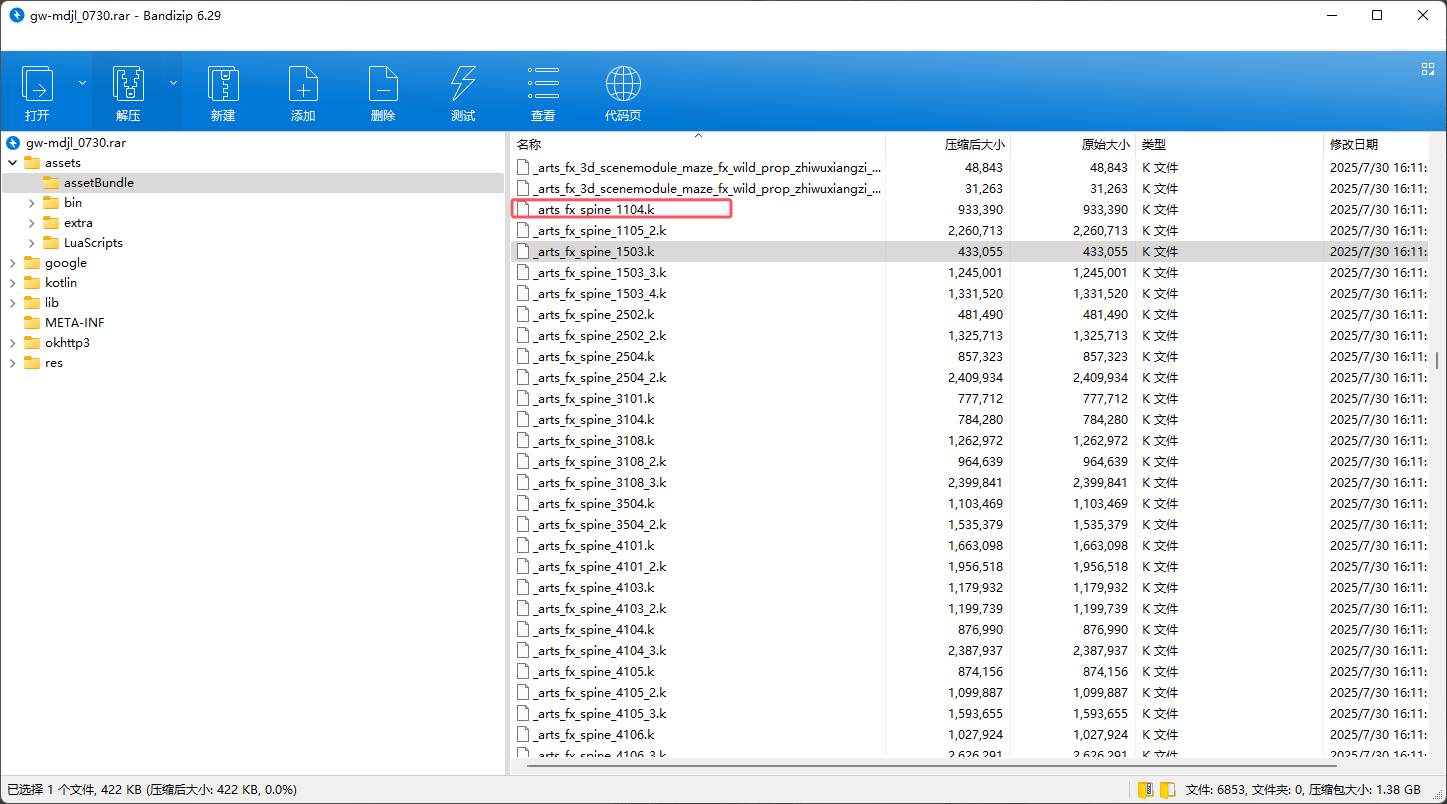This screenshot has width=1447, height=804.
Task: Select file _arts_fx_spine_1503_4.k
Action: click(600, 294)
